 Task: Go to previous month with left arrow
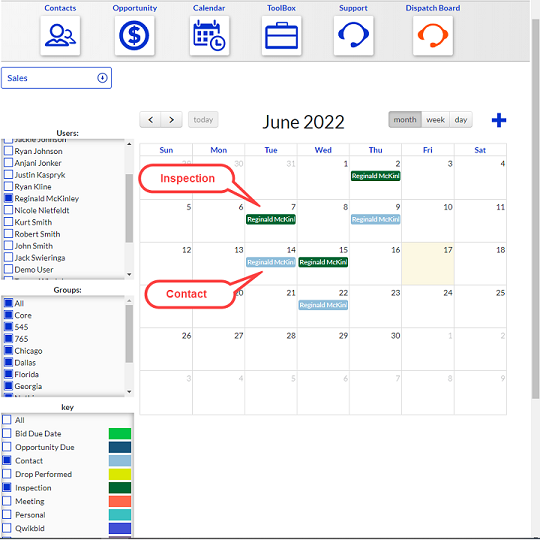[x=150, y=120]
